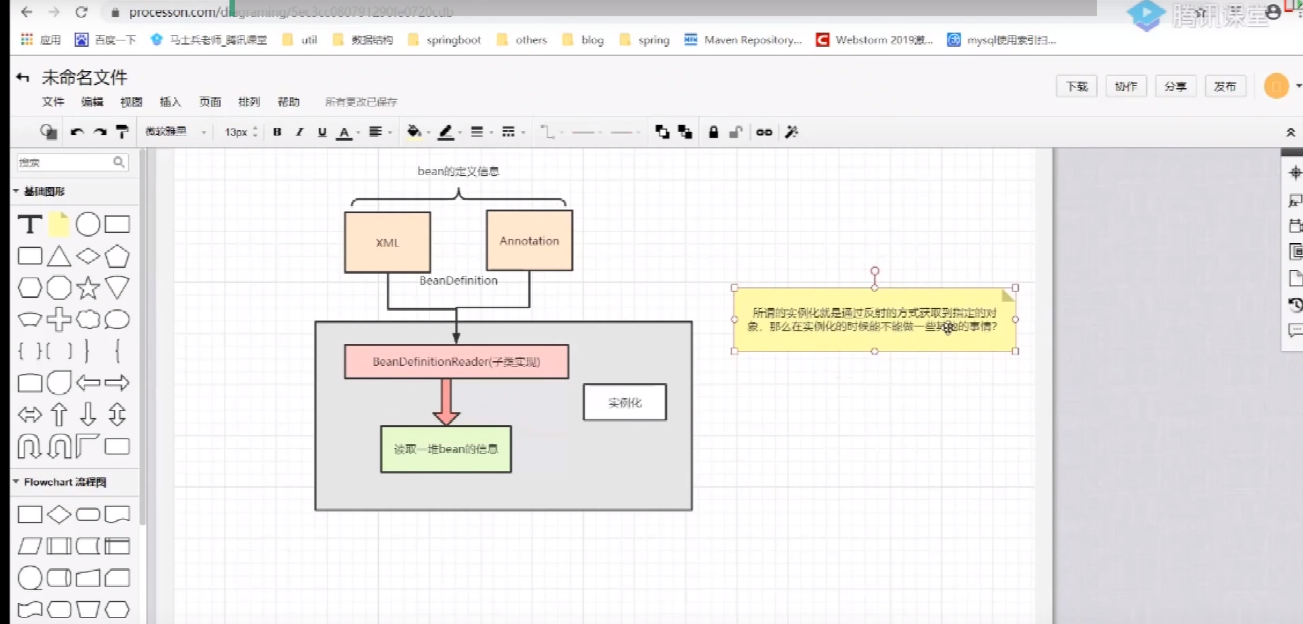Click the shape search input field

pos(73,162)
